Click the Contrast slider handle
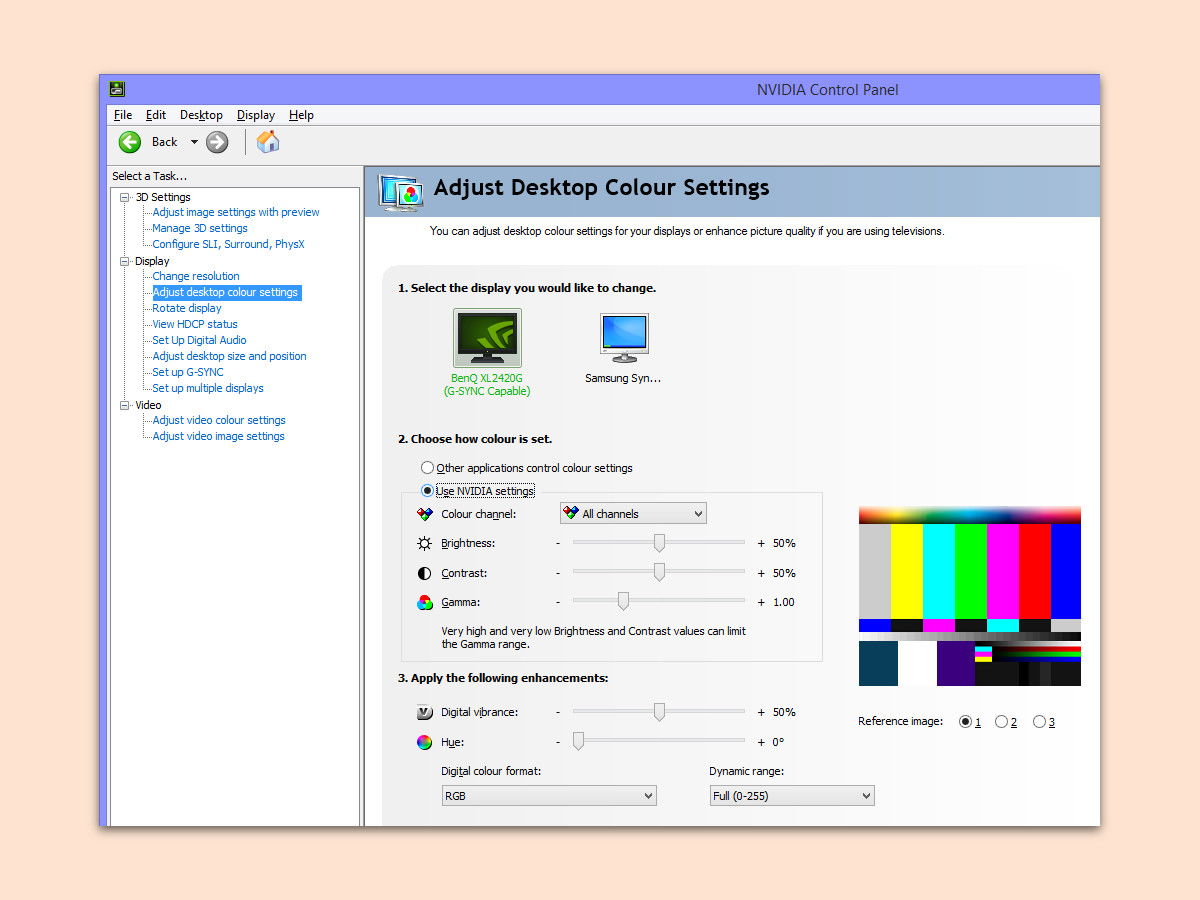The width and height of the screenshot is (1200, 900). tap(659, 573)
